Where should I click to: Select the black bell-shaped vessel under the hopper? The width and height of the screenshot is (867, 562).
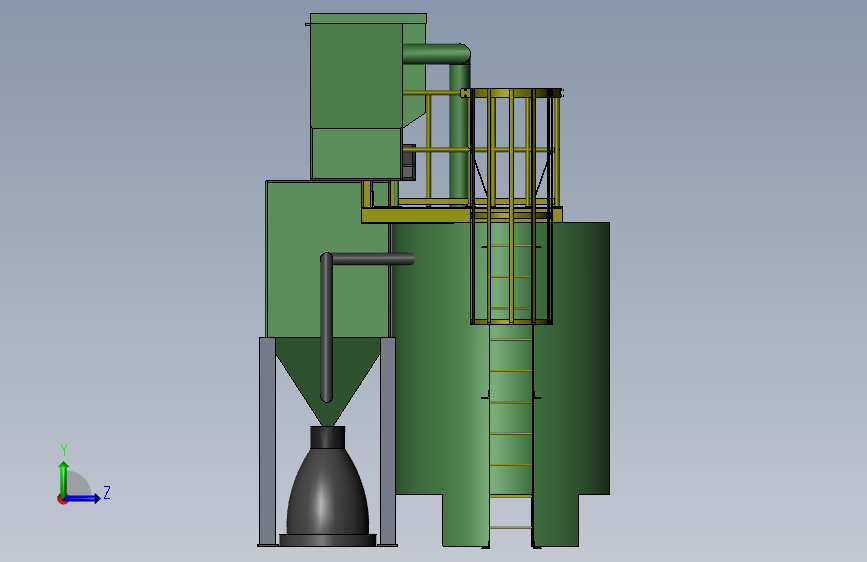(327, 491)
